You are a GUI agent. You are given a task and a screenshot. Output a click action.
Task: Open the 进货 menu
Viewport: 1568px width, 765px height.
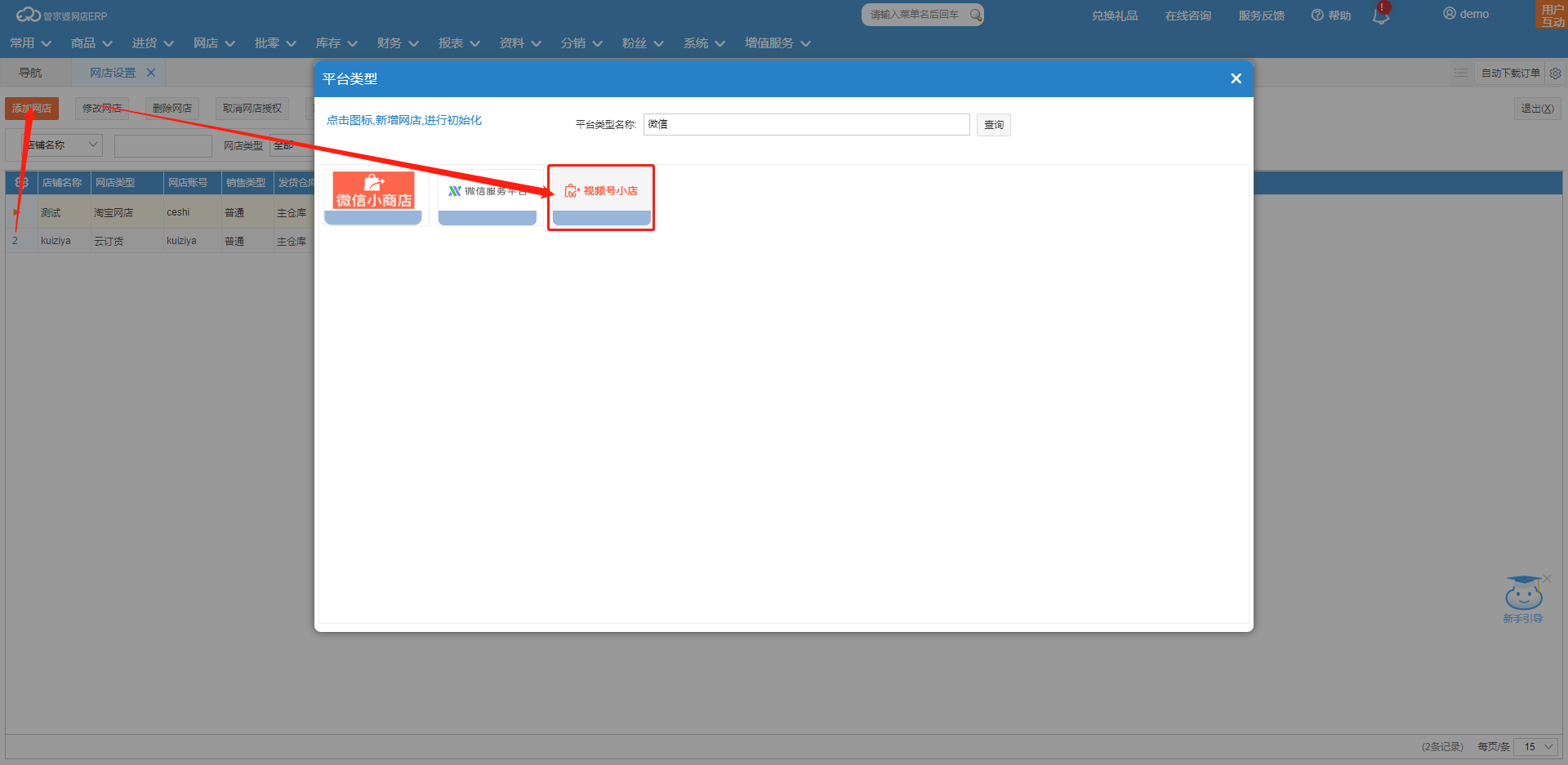(x=153, y=43)
